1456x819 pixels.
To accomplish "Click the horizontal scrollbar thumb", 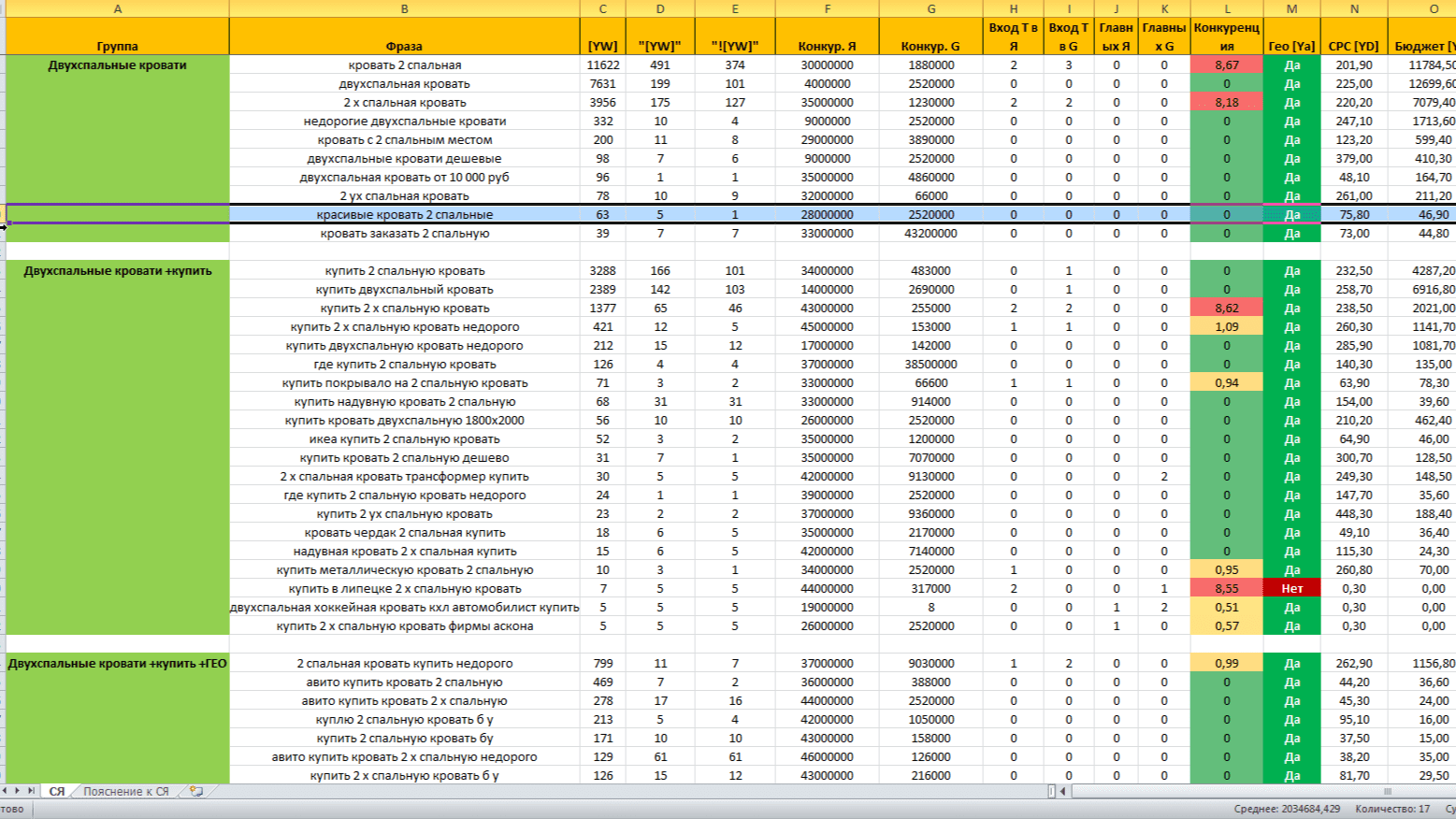I will pyautogui.click(x=1387, y=791).
